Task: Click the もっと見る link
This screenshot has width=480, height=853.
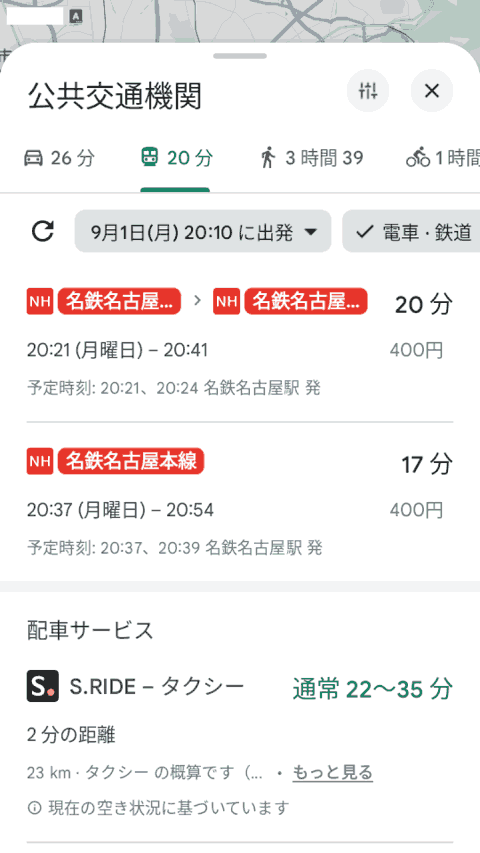Action: pos(333,772)
